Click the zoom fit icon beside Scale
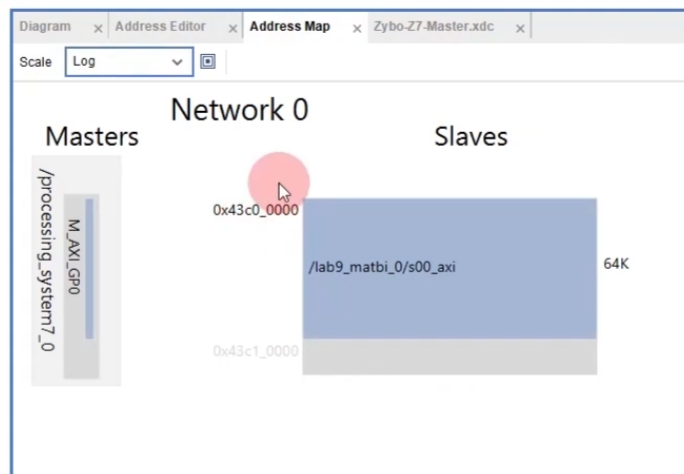The image size is (684, 474). point(208,61)
